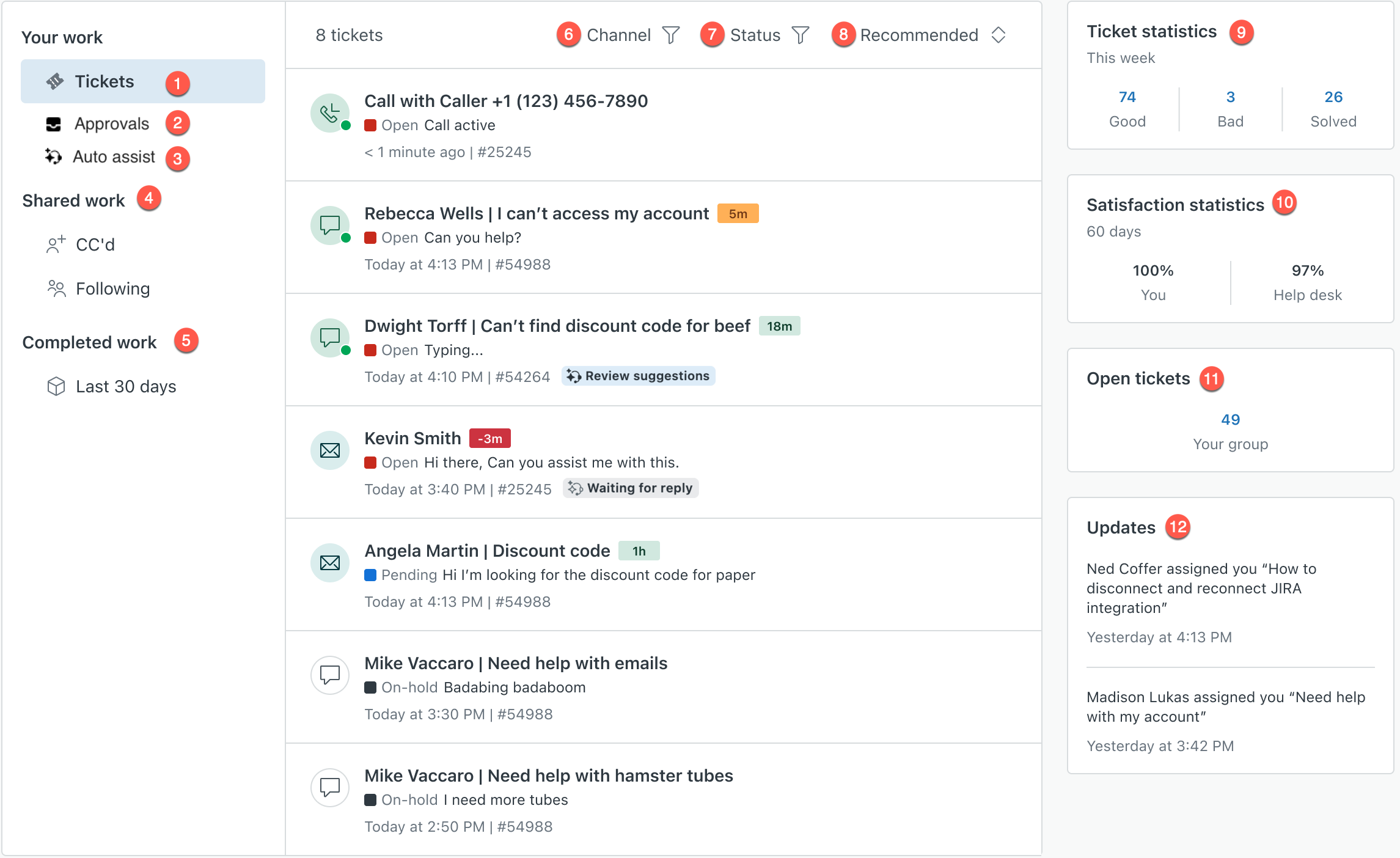
Task: Click the Waiting for reply tag
Action: click(x=631, y=488)
